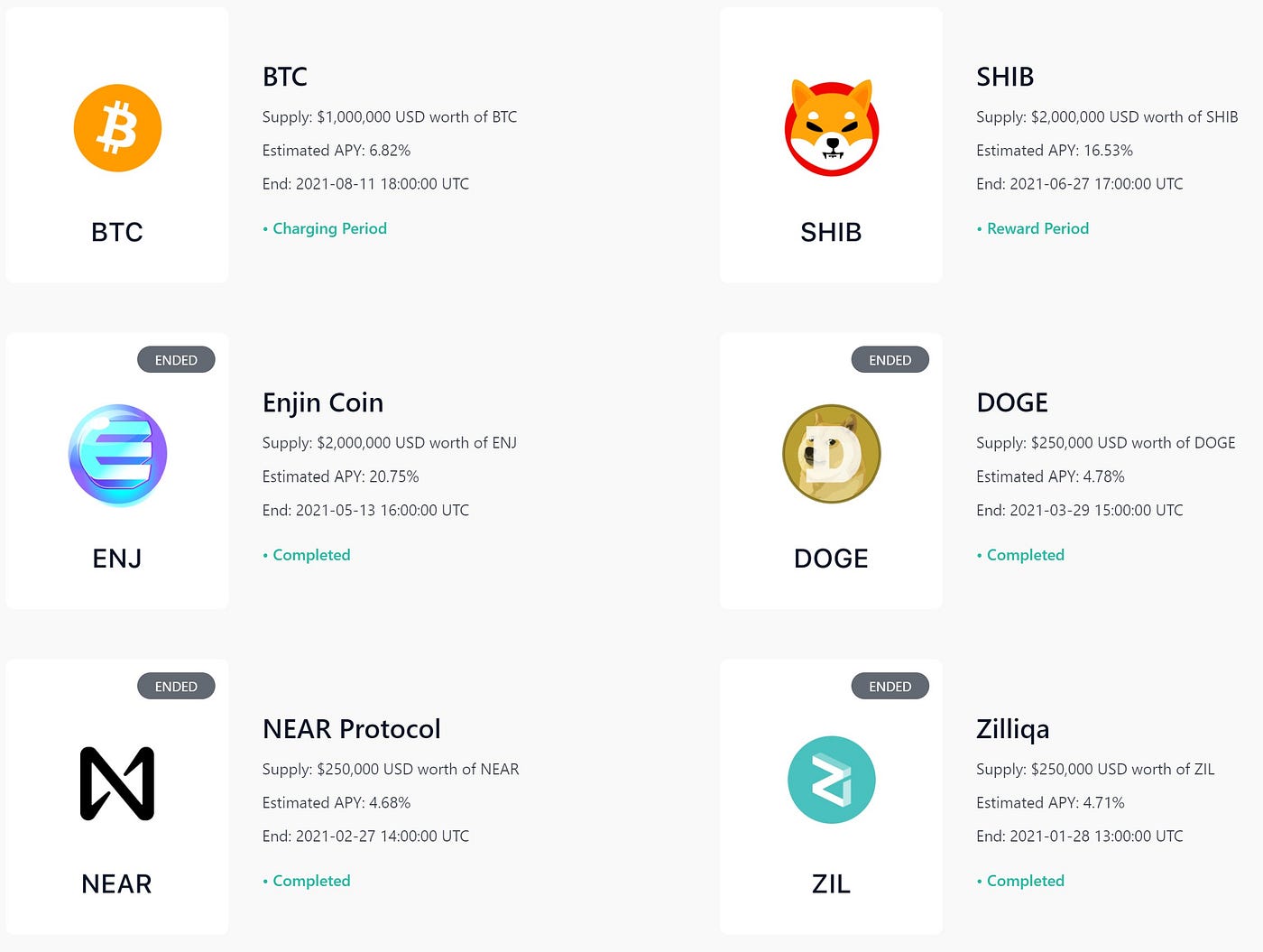Image resolution: width=1263 pixels, height=952 pixels.
Task: Click the orange Bitcoin logo icon
Action: (x=117, y=128)
